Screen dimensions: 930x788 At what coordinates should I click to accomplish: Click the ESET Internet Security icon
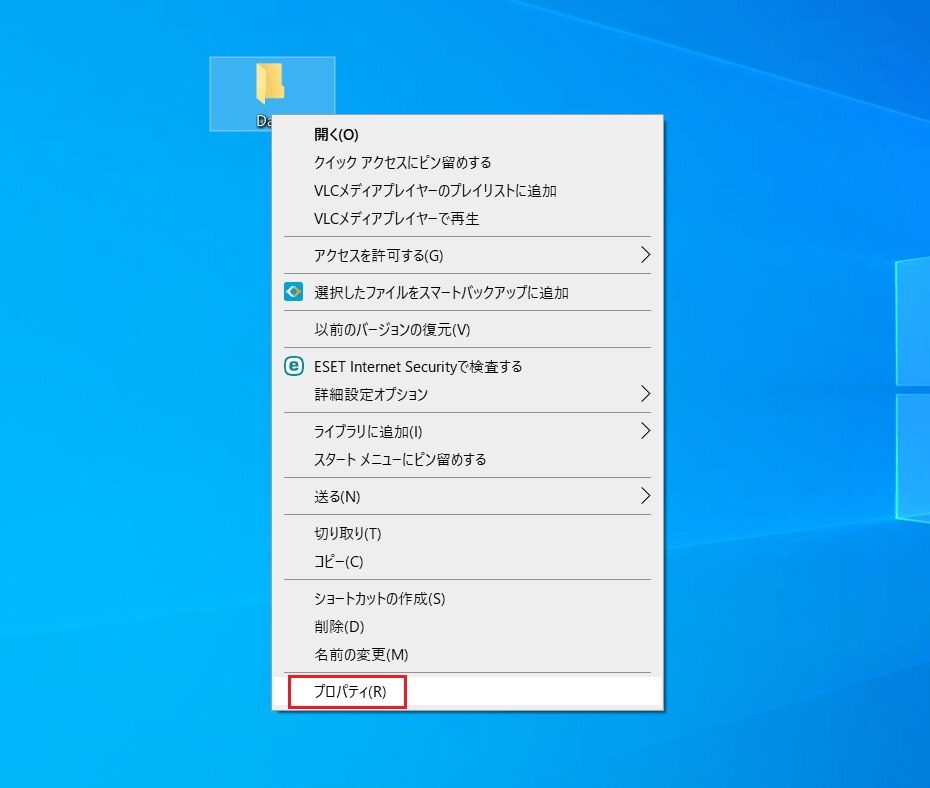point(294,366)
